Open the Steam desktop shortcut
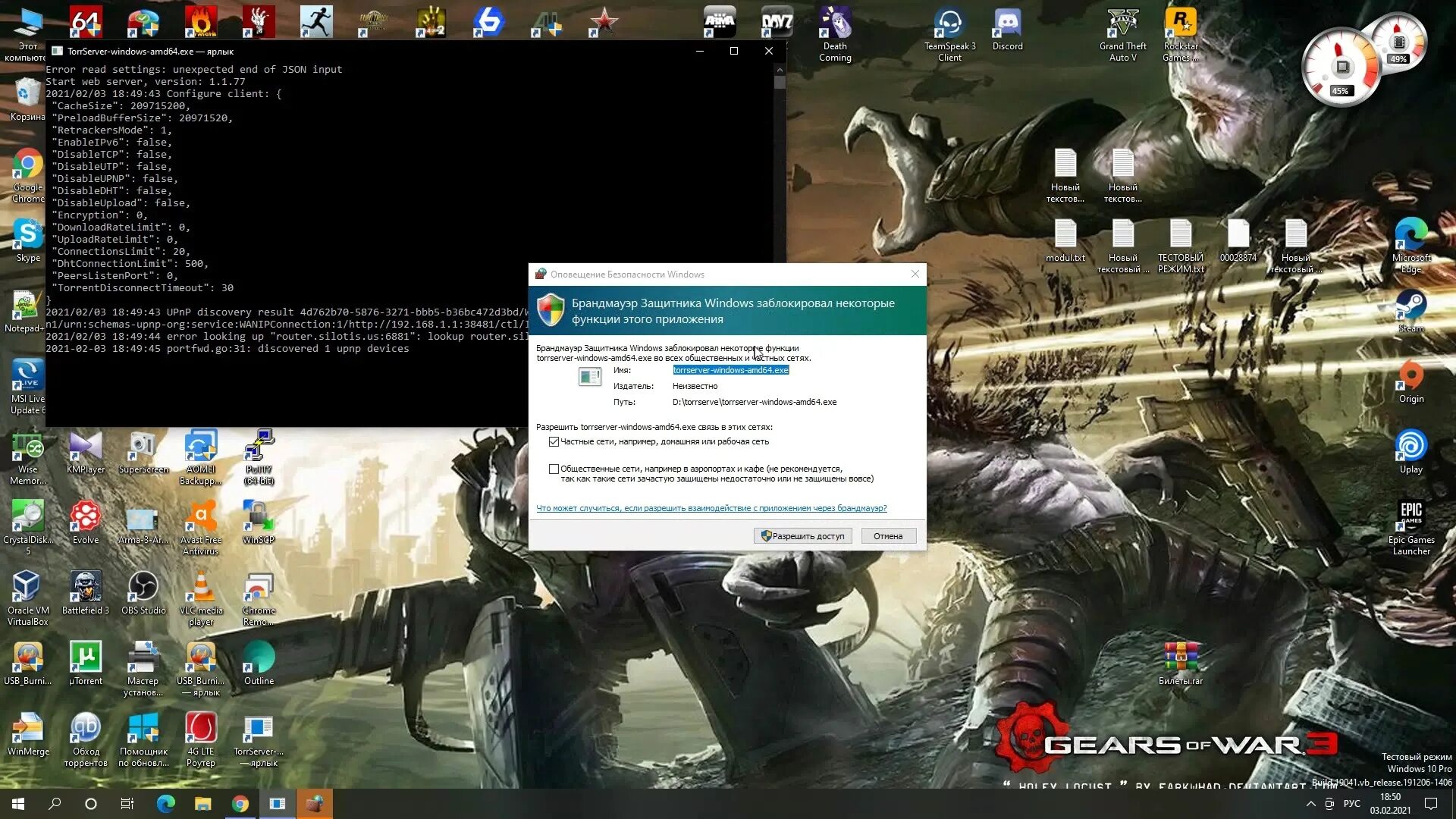1456x819 pixels. pyautogui.click(x=1411, y=311)
